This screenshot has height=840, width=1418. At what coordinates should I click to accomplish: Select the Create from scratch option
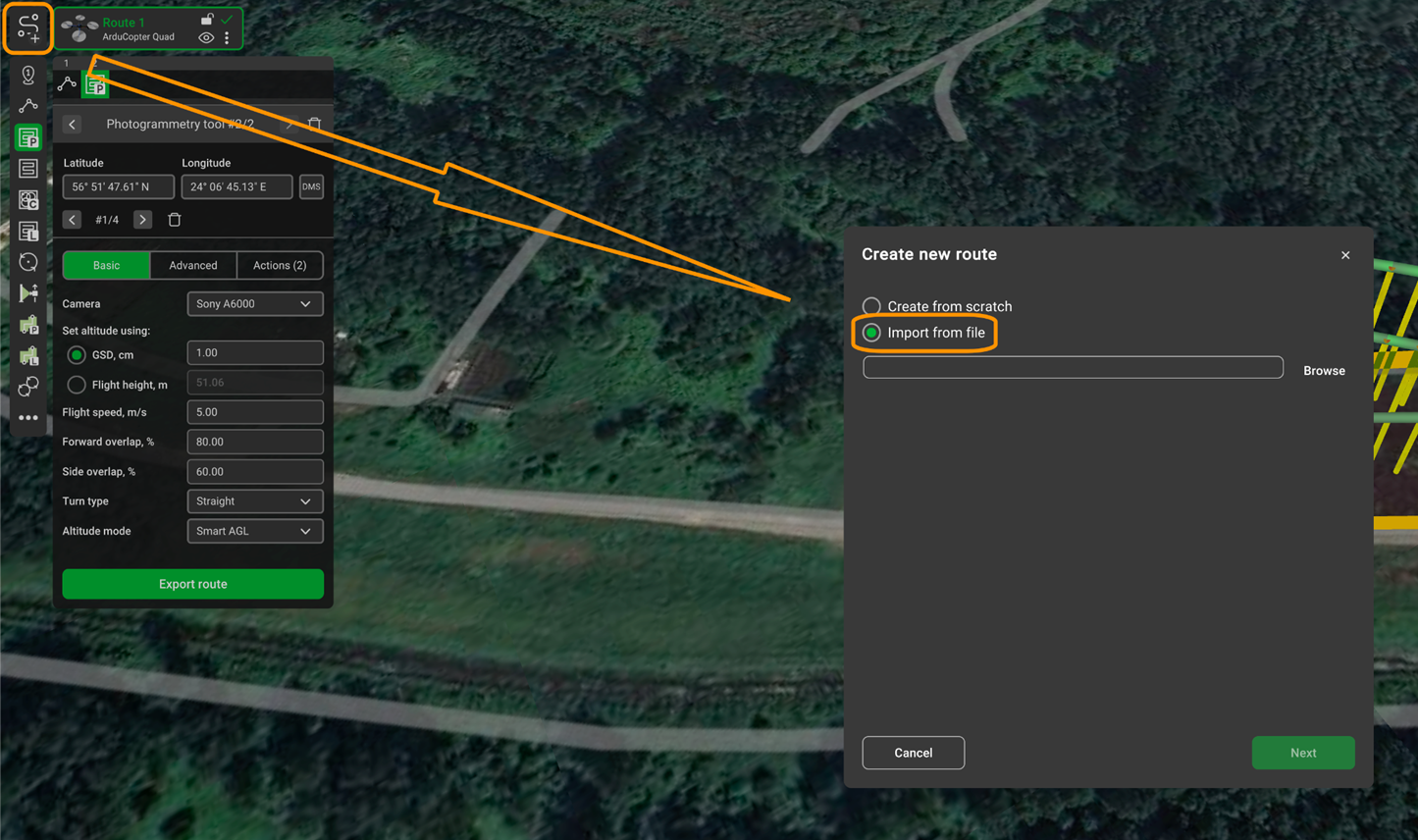point(871,306)
